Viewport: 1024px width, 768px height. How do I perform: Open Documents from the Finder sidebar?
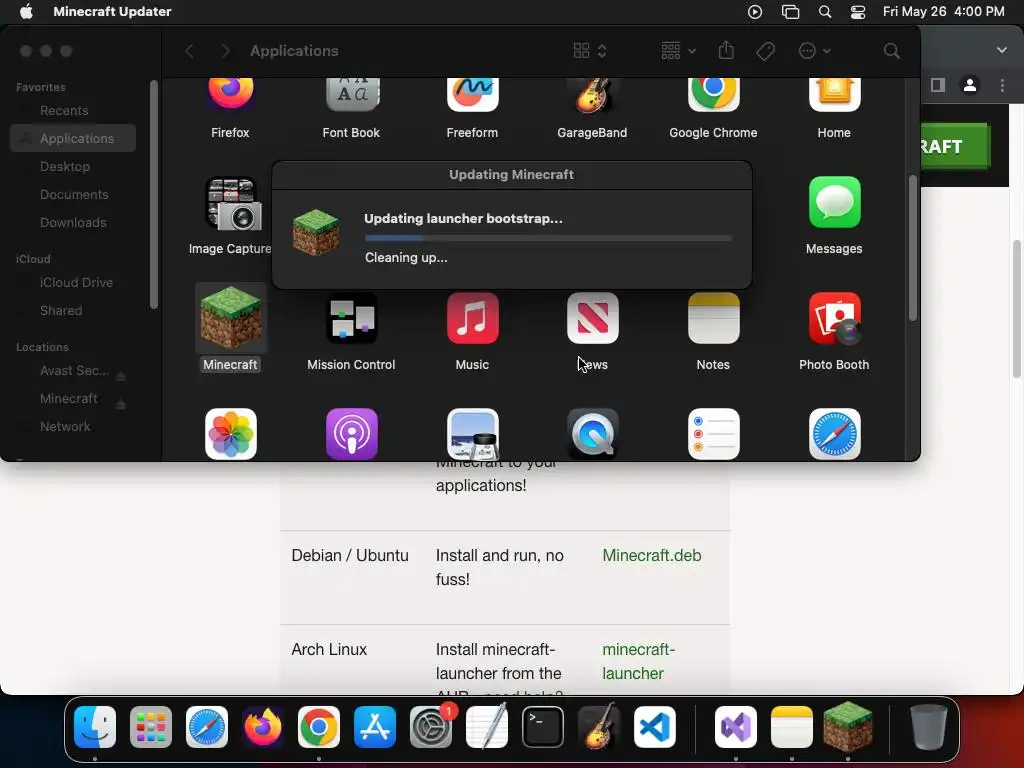[x=73, y=195]
